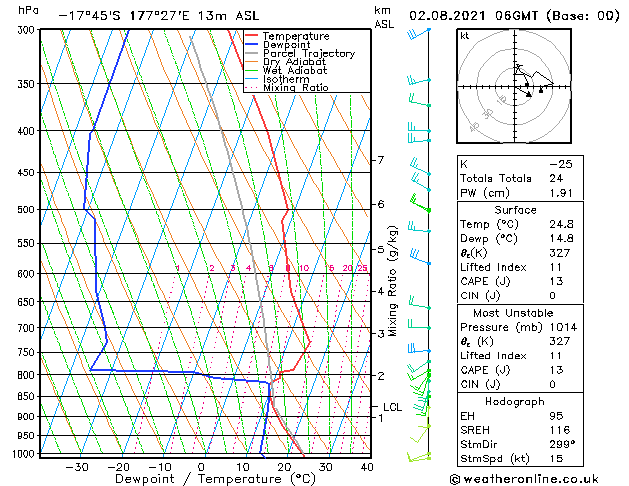This screenshot has width=629, height=486.
Task: Click the 'hPa' pressure unit label
Action: (x=28, y=10)
